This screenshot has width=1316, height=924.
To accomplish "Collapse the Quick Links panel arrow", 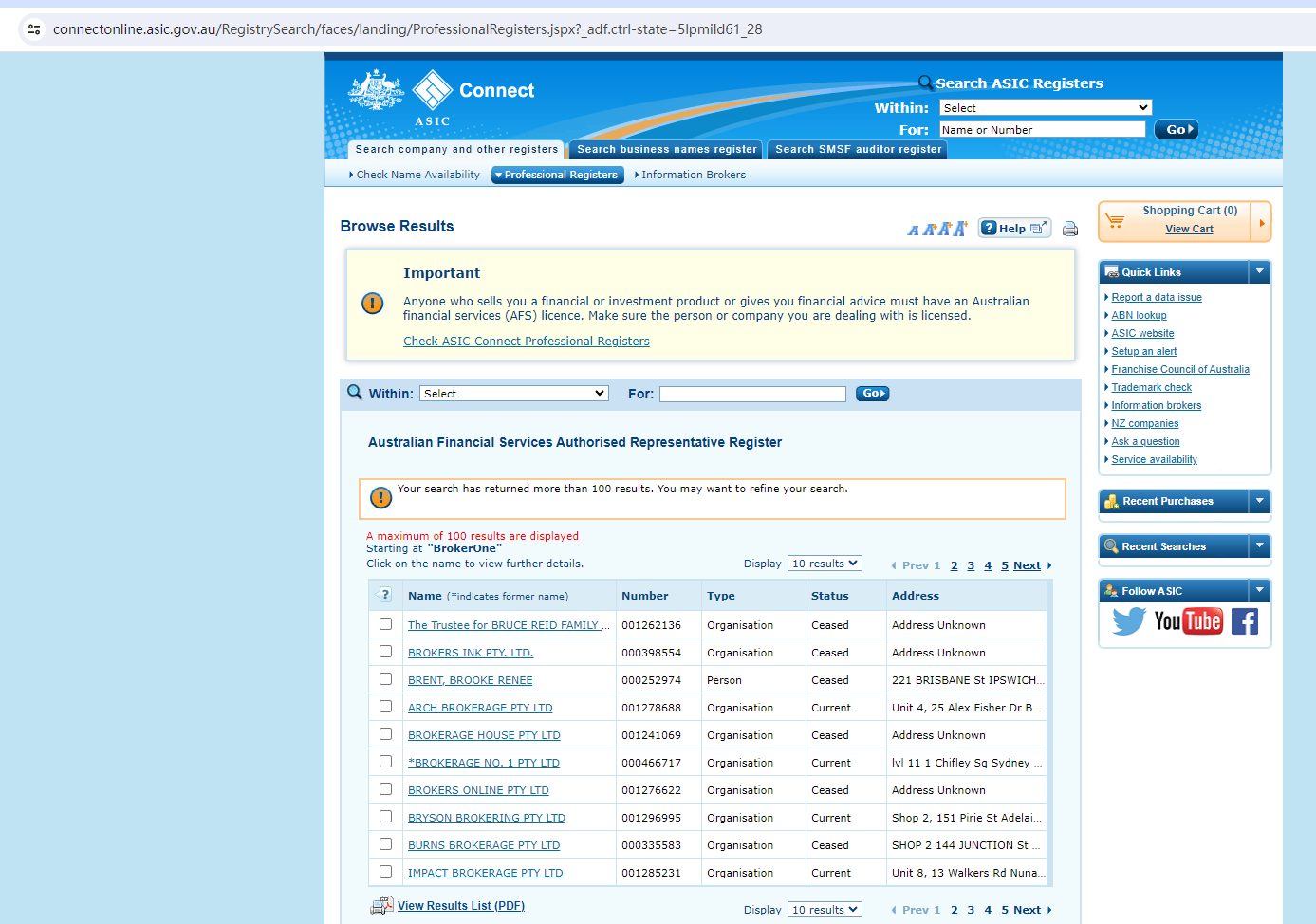I will click(1259, 272).
